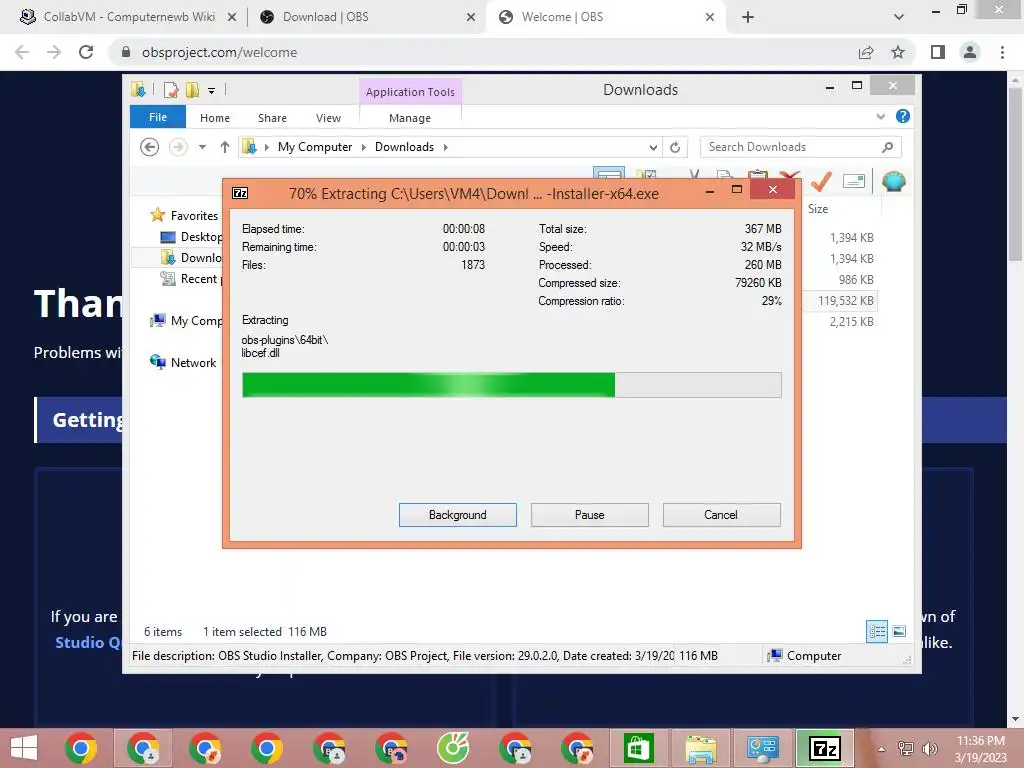Open the File menu in Explorer
This screenshot has height=768, width=1024.
coord(158,117)
